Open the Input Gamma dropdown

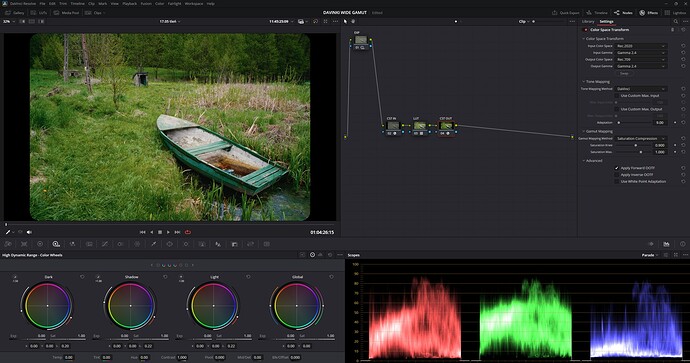640,52
